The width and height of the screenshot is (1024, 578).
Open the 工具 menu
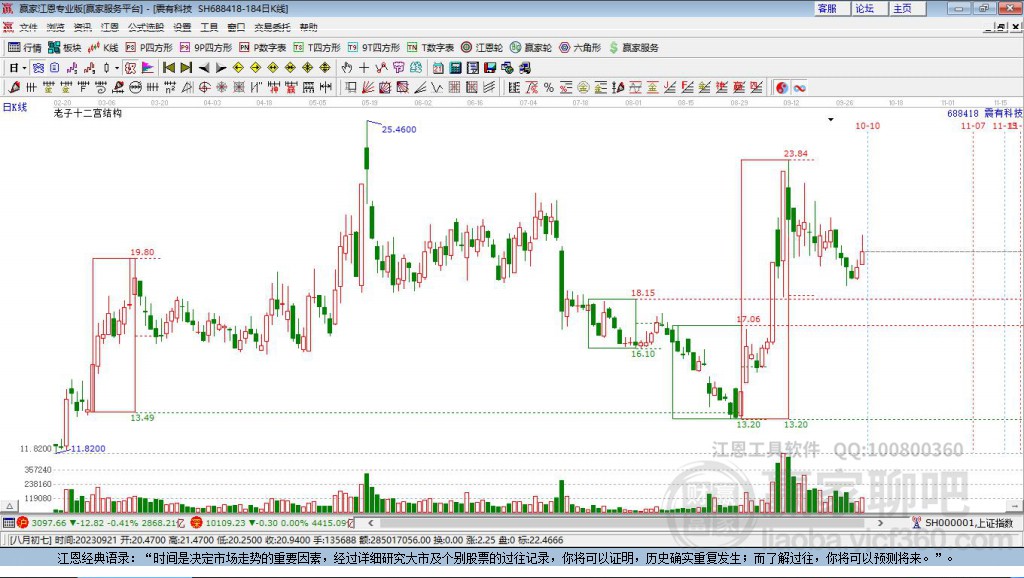[209, 27]
